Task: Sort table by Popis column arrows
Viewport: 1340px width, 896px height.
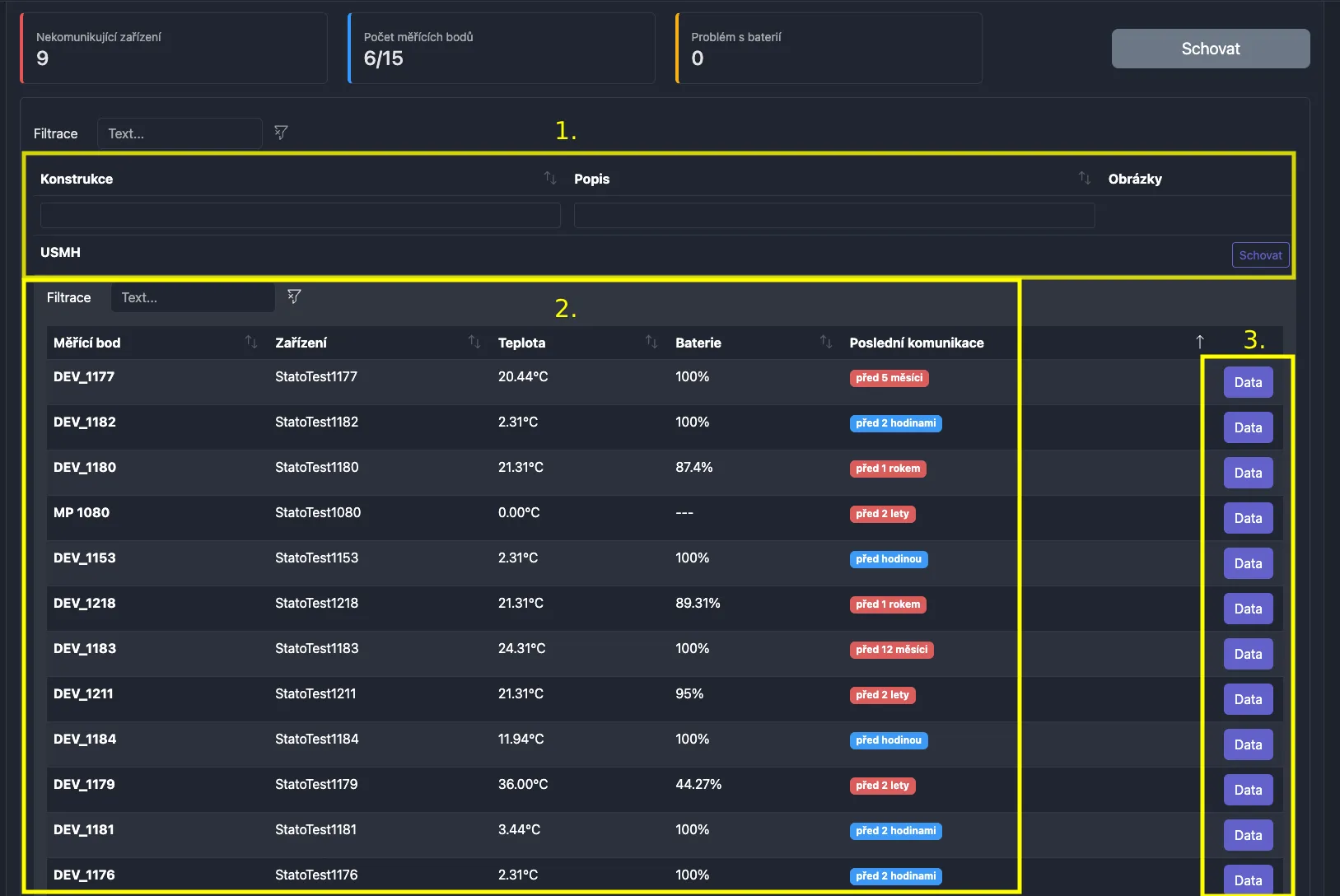Action: (1084, 178)
